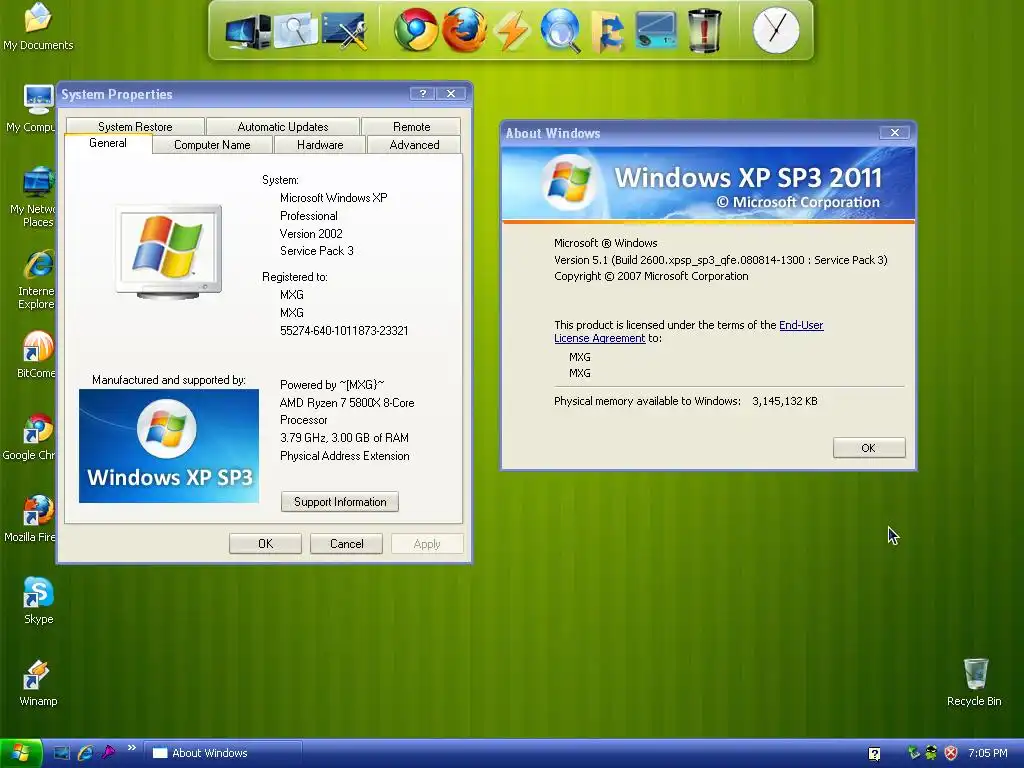
Task: Select the General tab
Action: [x=108, y=143]
